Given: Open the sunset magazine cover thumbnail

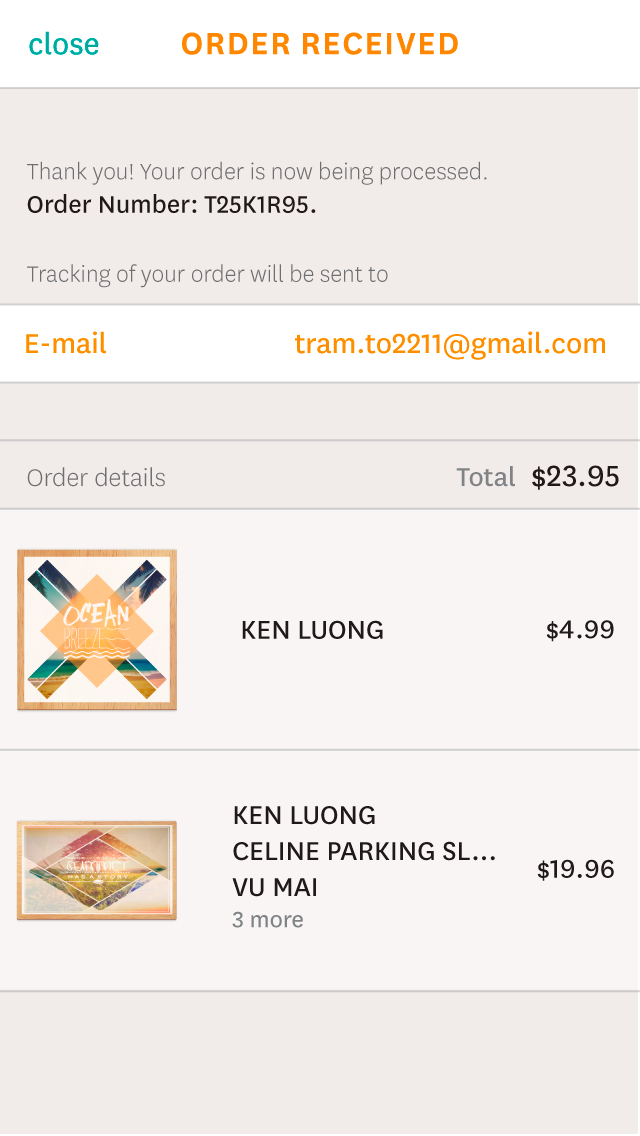Looking at the screenshot, I should tap(97, 870).
